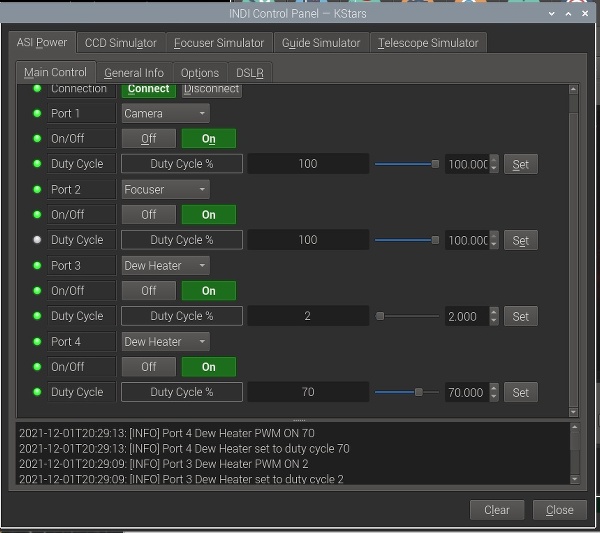Click the status LED beside Port 4
Screen dimensions: 600x533
(x=38, y=342)
